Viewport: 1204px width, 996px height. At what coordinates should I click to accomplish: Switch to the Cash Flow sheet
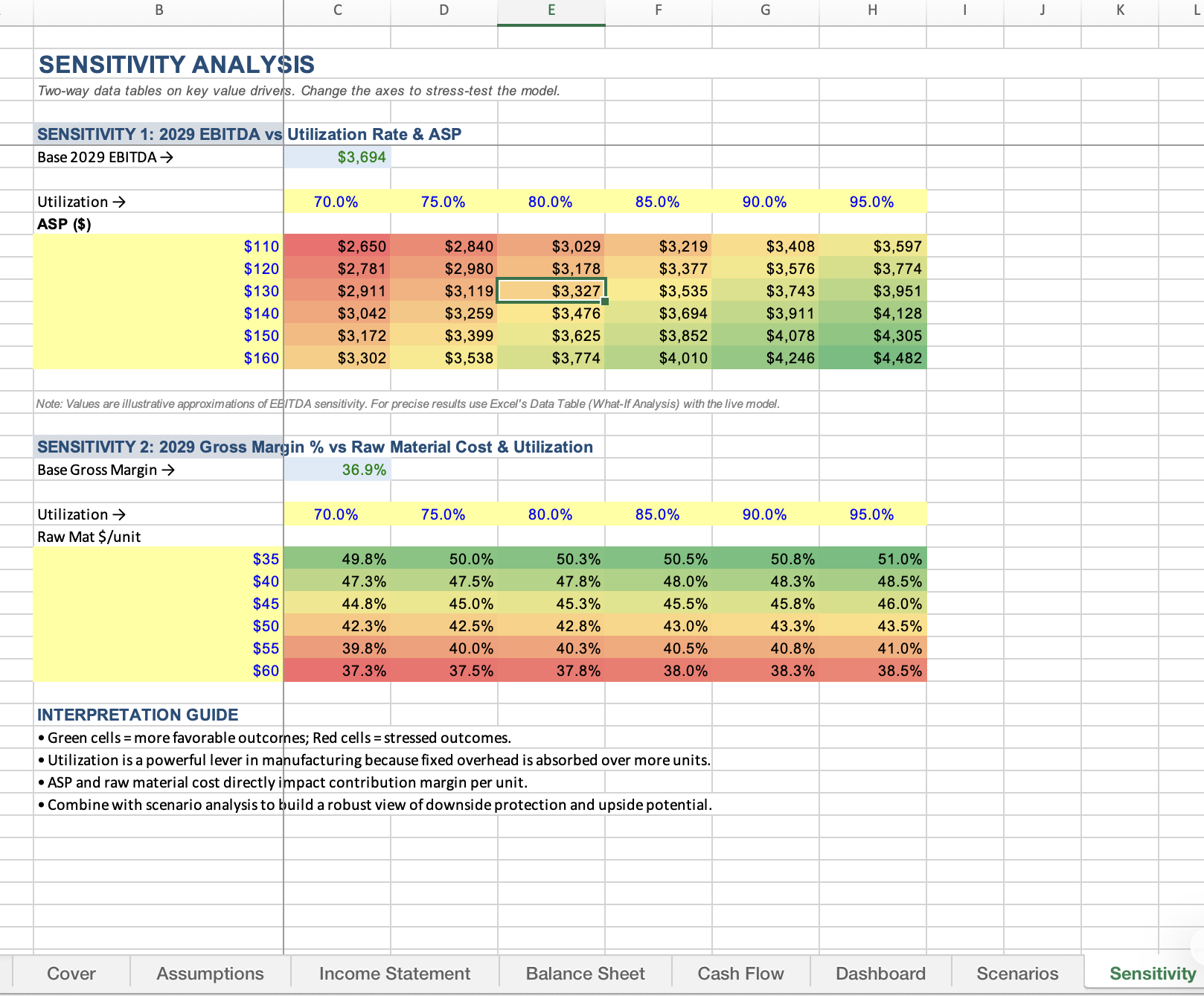(740, 973)
